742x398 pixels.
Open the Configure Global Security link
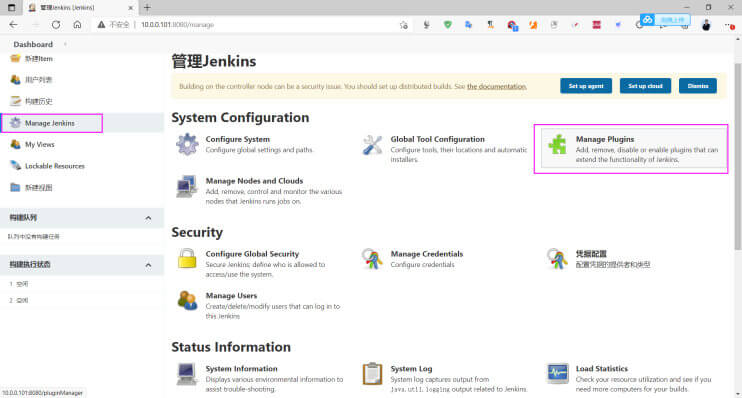252,254
